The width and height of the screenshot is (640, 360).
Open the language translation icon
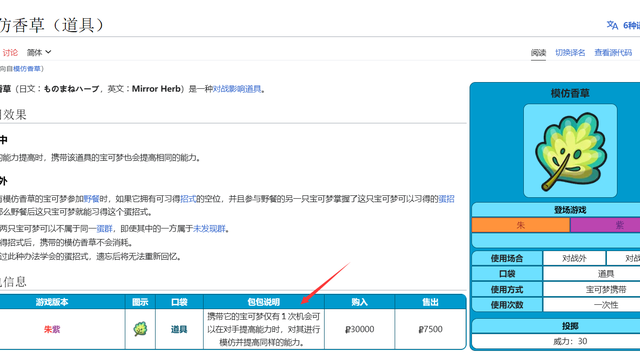click(612, 25)
